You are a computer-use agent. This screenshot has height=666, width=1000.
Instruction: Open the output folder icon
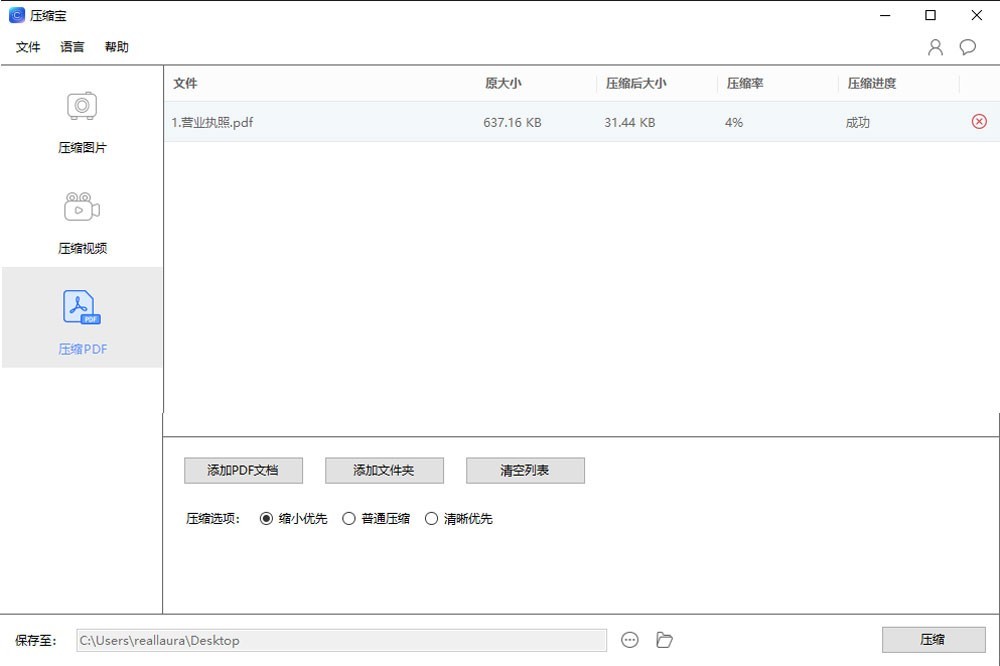(x=664, y=640)
